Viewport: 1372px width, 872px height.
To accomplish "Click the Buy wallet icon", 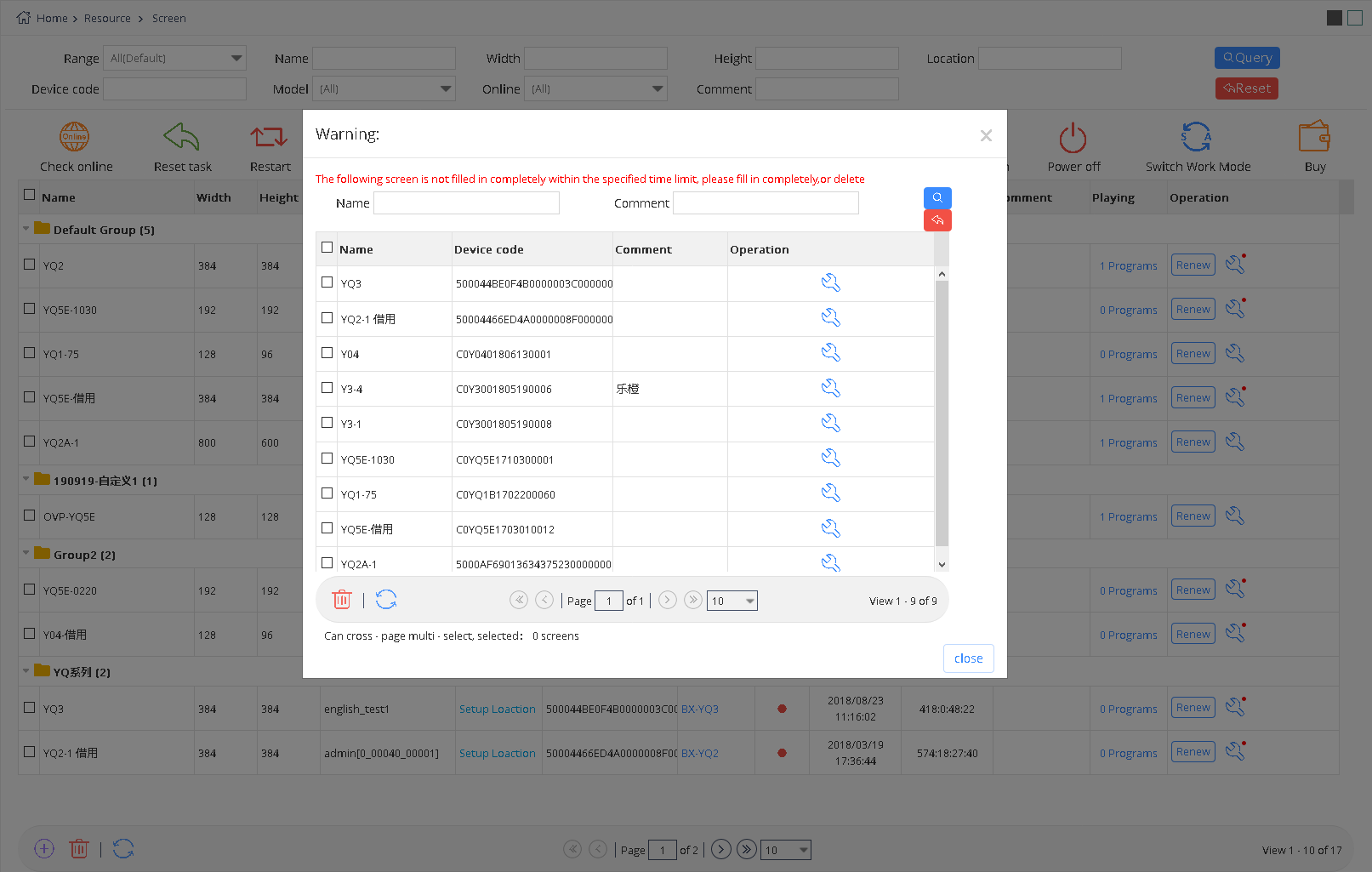I will (x=1314, y=136).
